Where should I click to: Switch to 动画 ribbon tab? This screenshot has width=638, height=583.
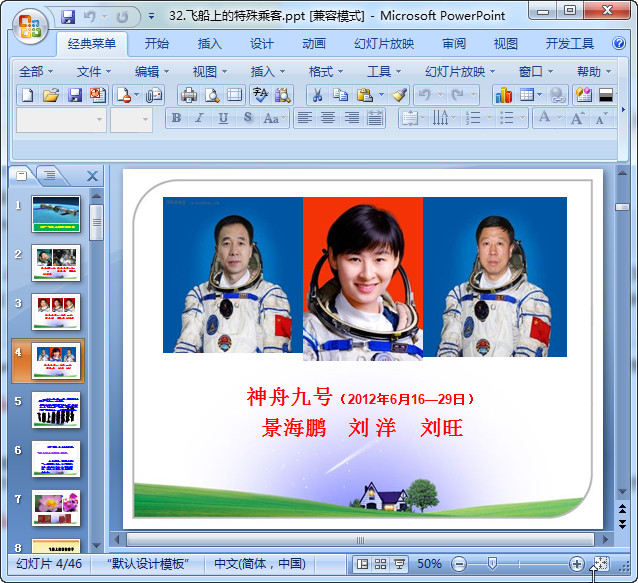coord(314,43)
